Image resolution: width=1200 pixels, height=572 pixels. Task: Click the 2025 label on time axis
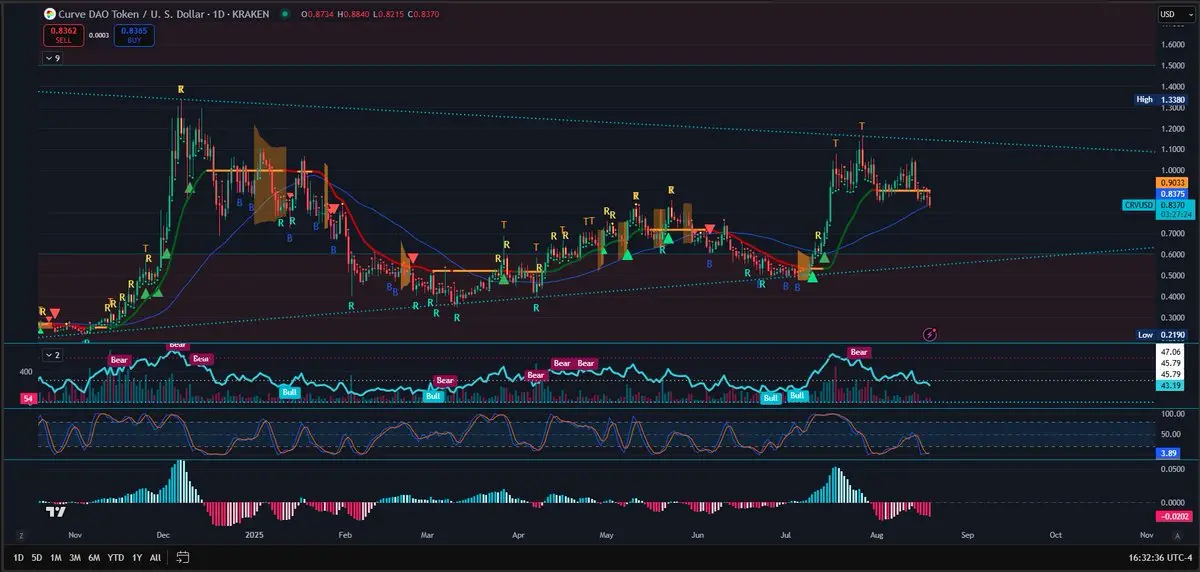[253, 535]
